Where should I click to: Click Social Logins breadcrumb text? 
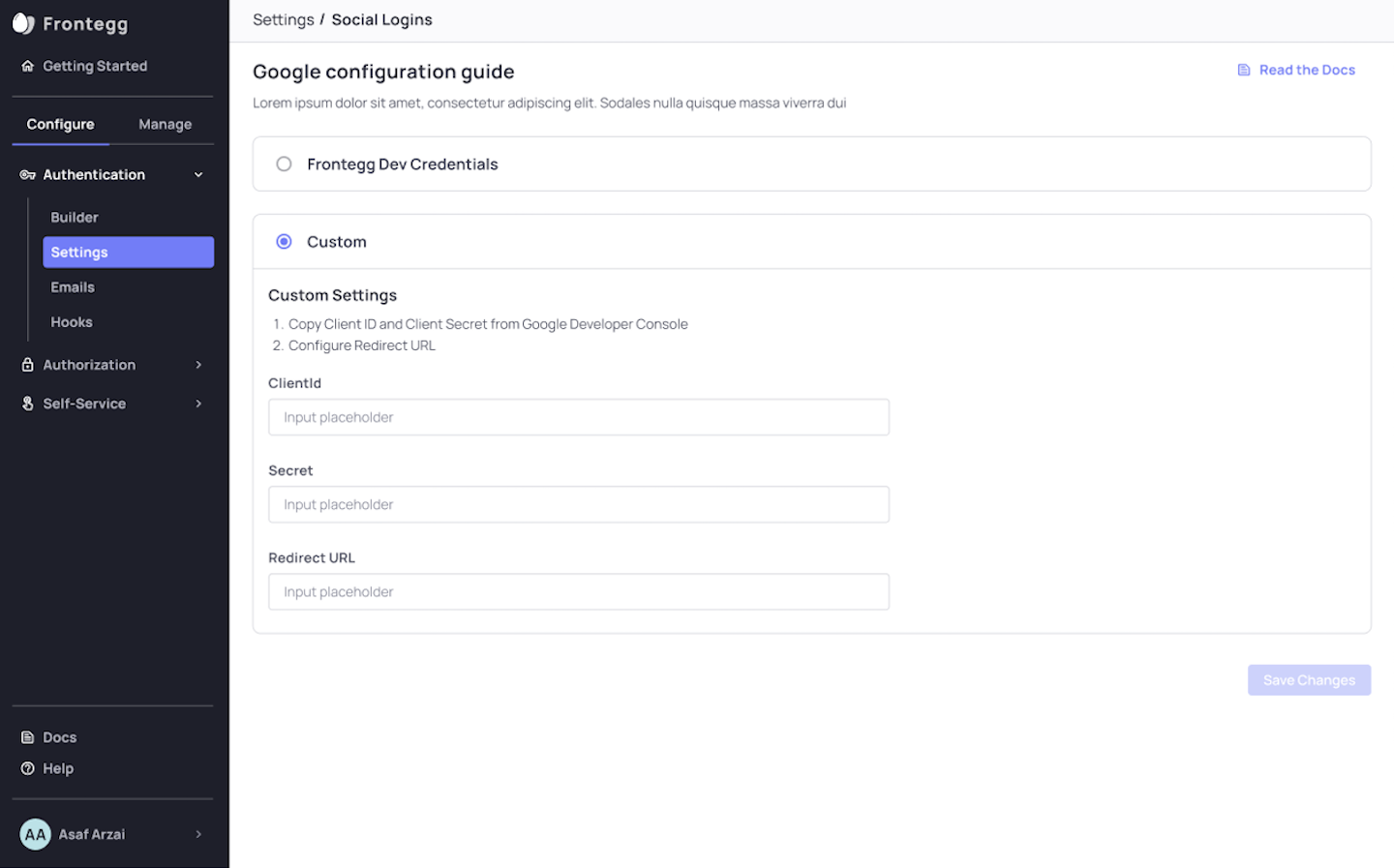[x=381, y=20]
